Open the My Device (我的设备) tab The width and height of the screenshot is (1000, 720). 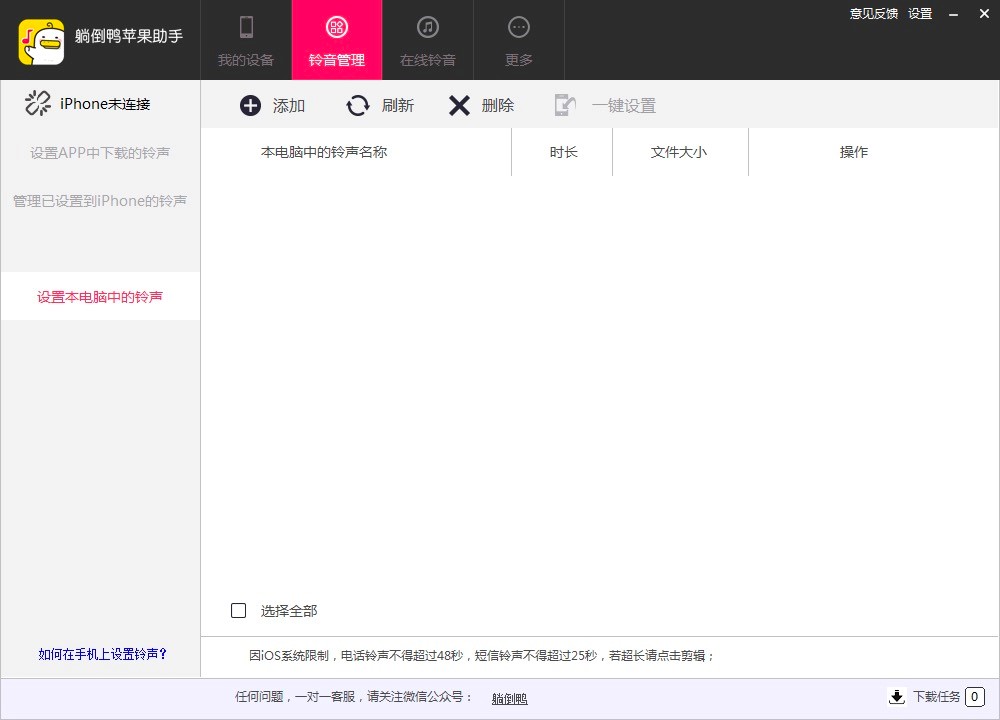click(x=246, y=41)
